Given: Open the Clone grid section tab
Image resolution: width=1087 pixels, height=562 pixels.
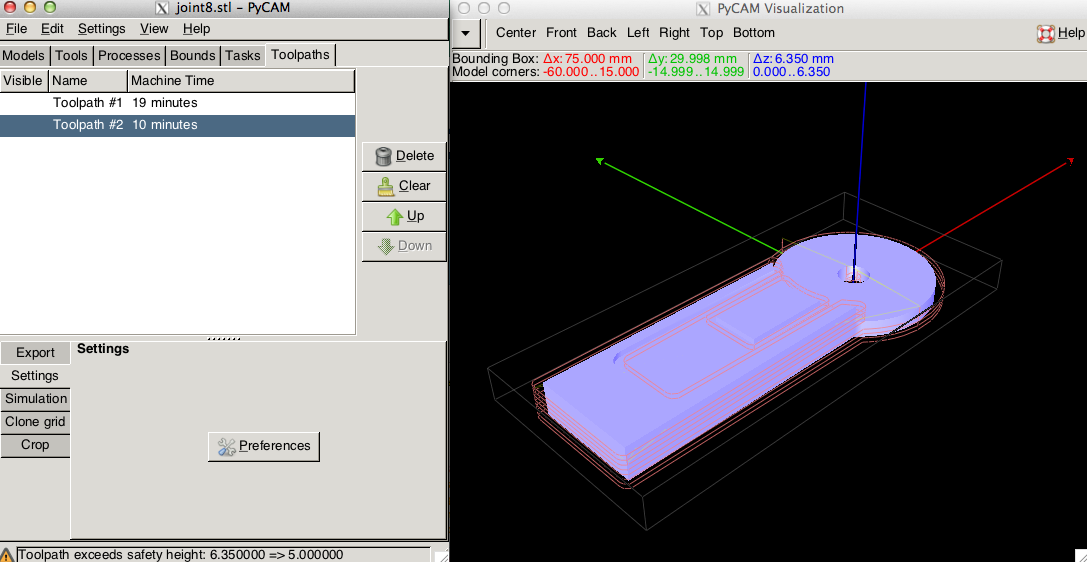Looking at the screenshot, I should pos(35,421).
